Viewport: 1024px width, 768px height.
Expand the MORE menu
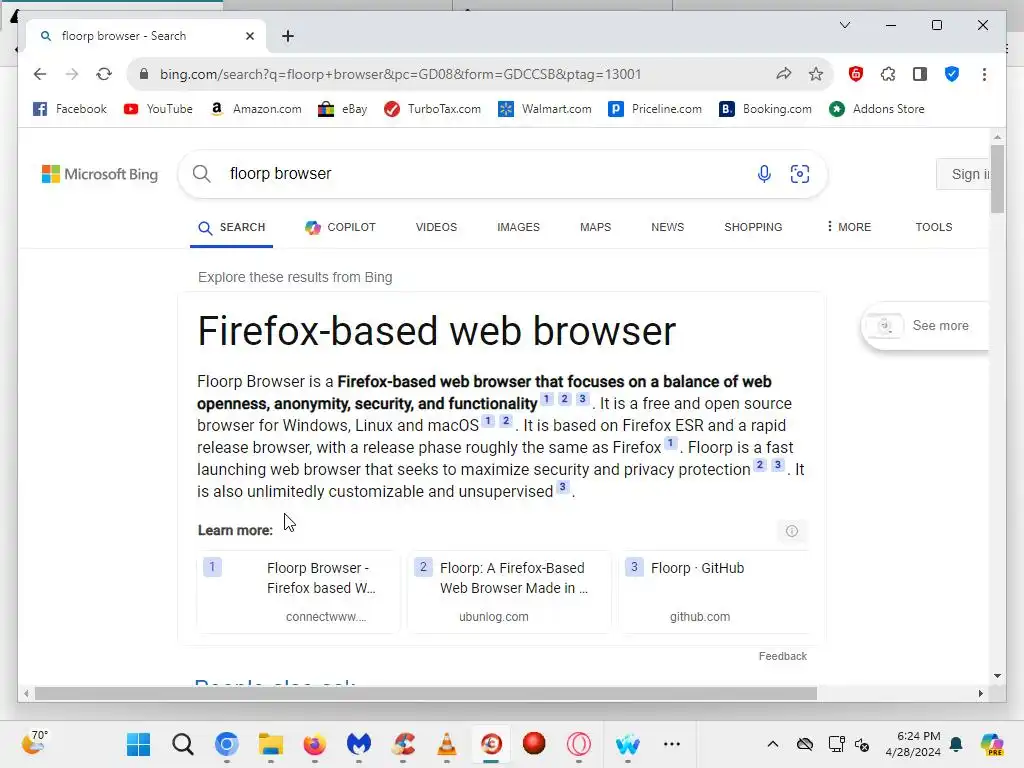(x=848, y=227)
